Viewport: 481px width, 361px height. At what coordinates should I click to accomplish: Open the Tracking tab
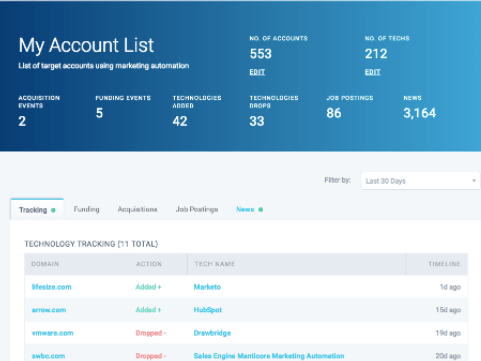(37, 210)
